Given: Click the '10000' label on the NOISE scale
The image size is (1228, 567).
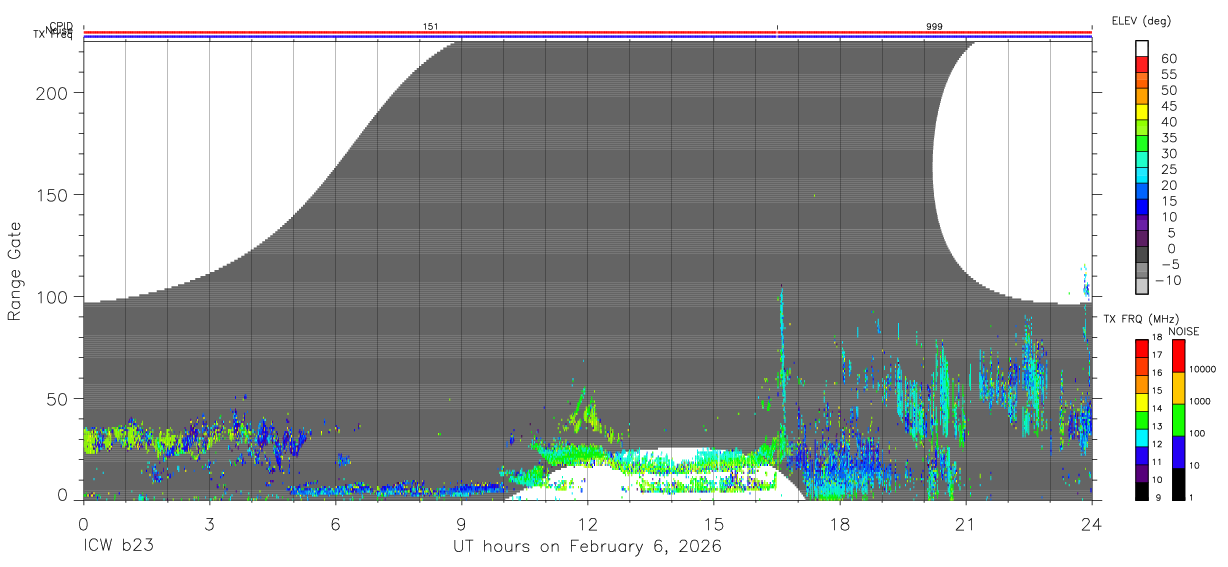Looking at the screenshot, I should [x=1201, y=369].
